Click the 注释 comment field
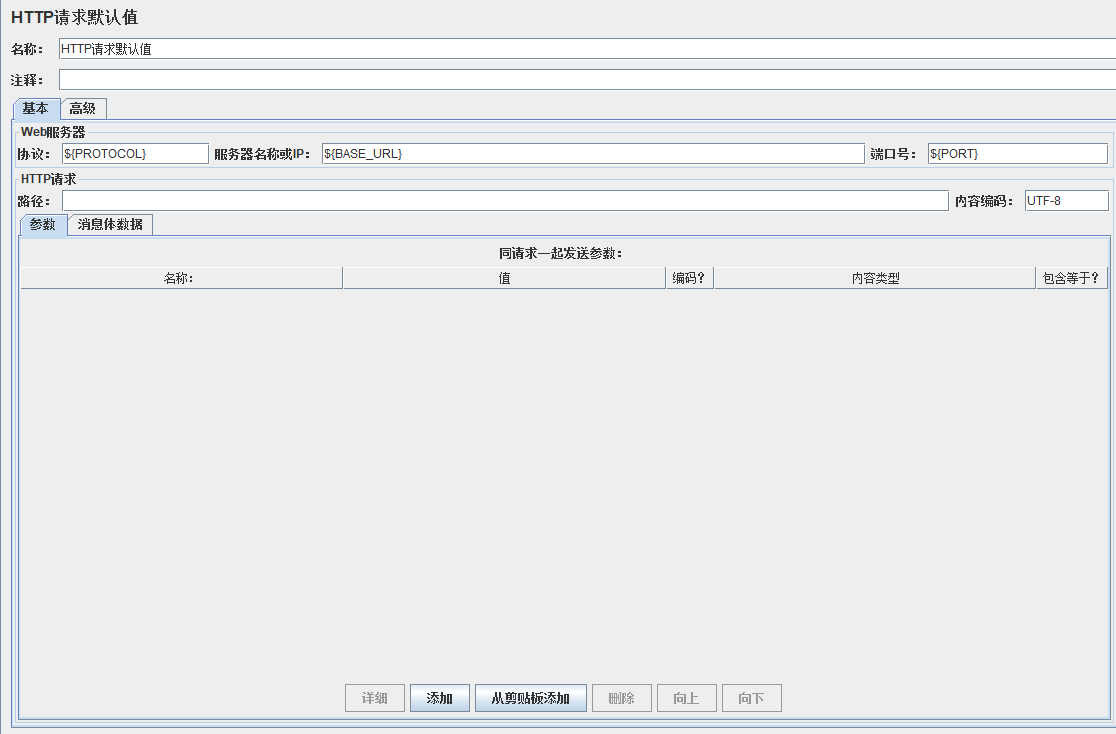This screenshot has width=1116, height=734. pyautogui.click(x=400, y=78)
